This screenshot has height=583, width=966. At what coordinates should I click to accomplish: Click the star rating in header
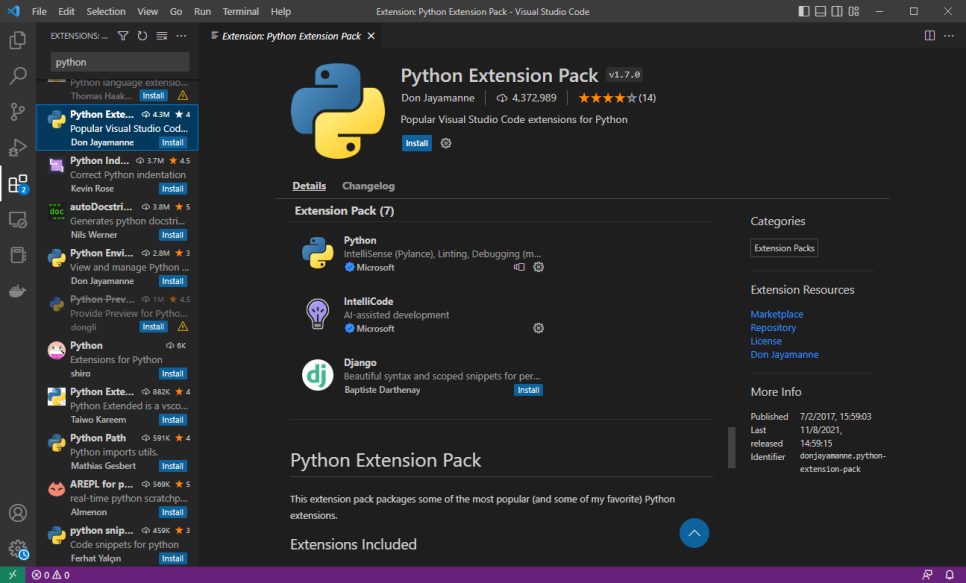(617, 98)
